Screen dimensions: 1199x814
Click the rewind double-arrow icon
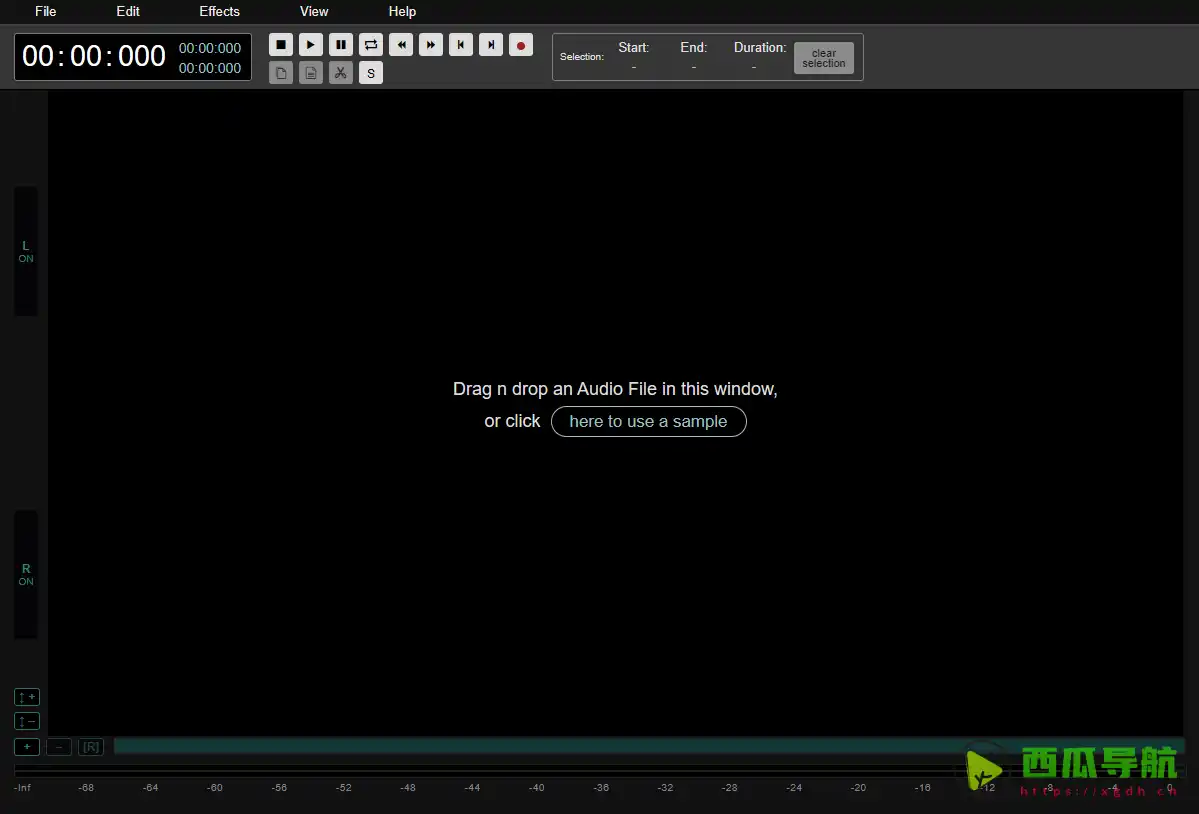(x=401, y=45)
